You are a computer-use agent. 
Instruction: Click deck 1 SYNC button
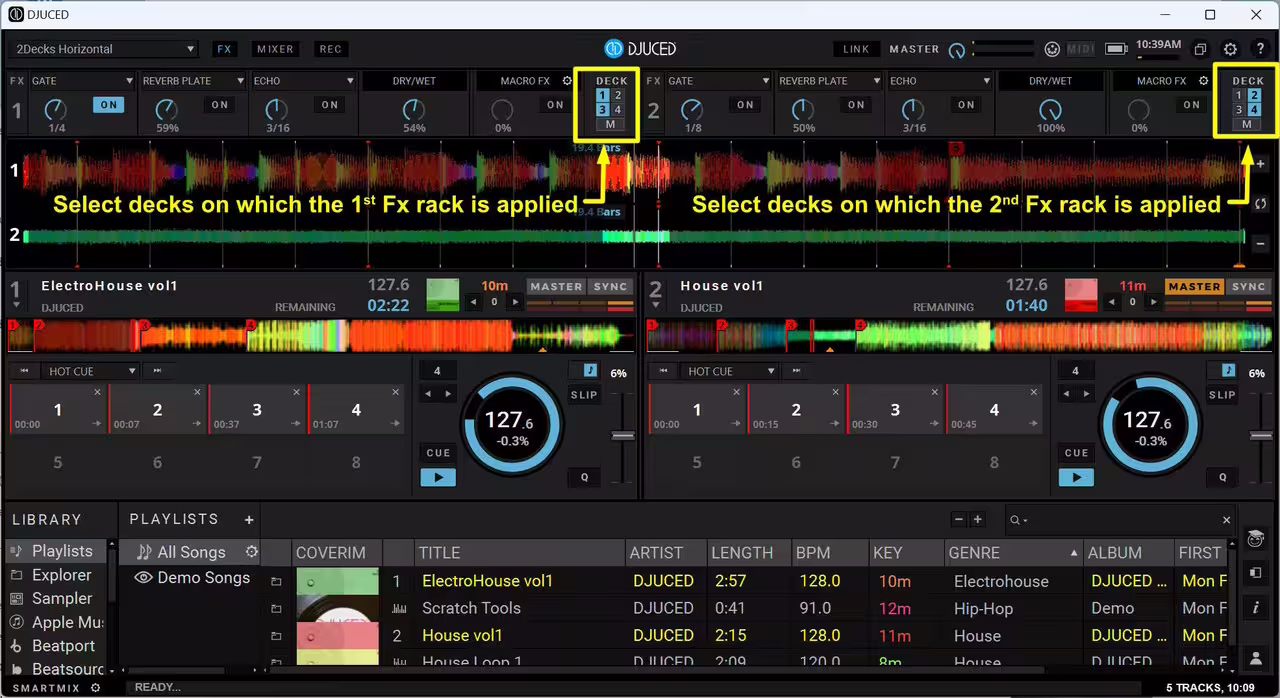(x=610, y=286)
